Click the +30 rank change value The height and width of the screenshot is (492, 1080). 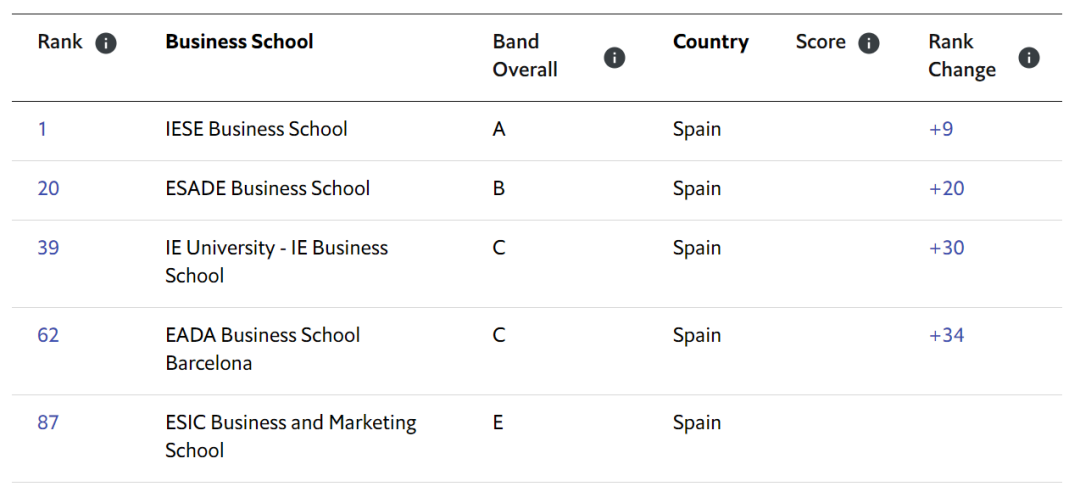[x=946, y=248]
